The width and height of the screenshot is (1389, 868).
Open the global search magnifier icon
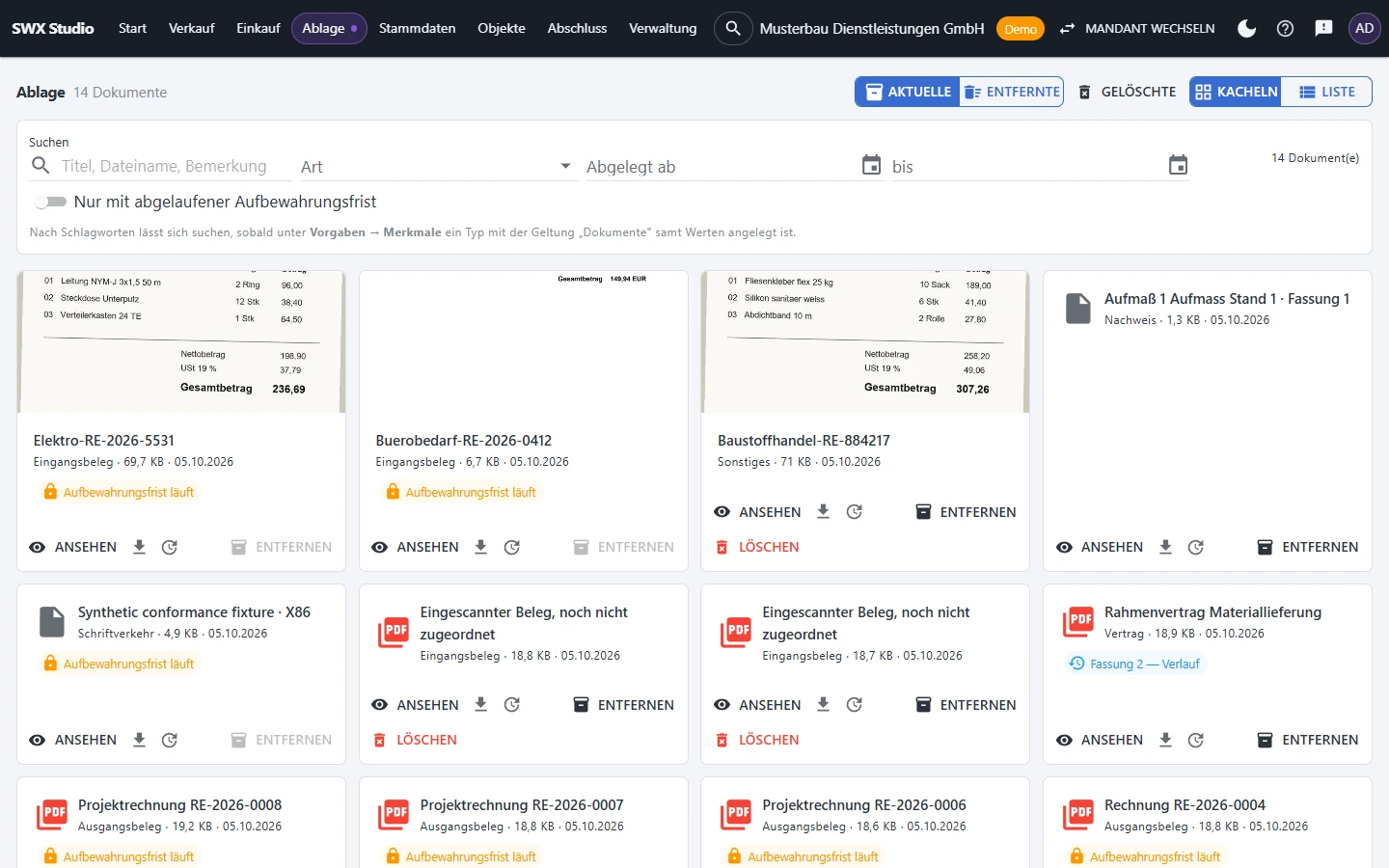(x=733, y=28)
